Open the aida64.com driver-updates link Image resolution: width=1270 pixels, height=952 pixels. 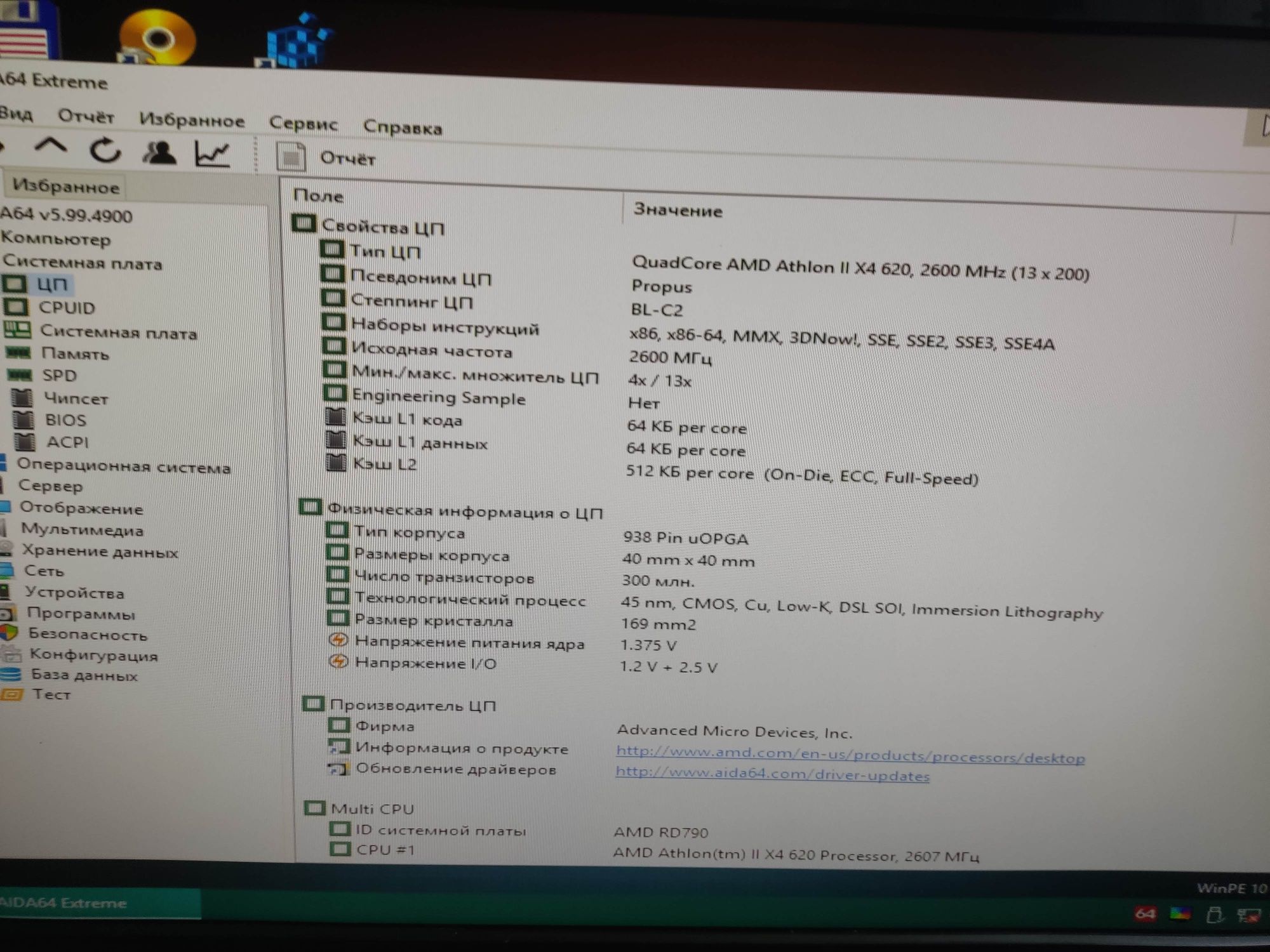click(x=772, y=773)
